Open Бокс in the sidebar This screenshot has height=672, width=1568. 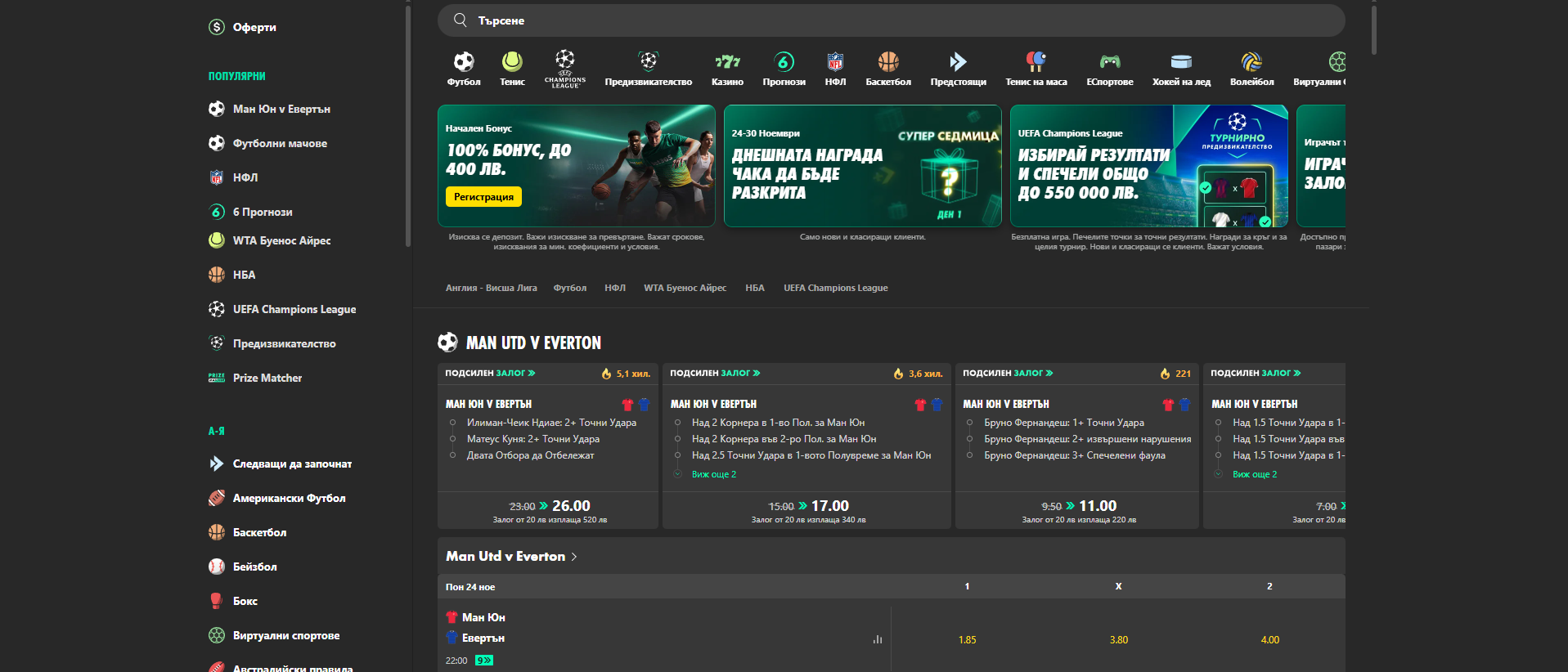click(x=233, y=601)
